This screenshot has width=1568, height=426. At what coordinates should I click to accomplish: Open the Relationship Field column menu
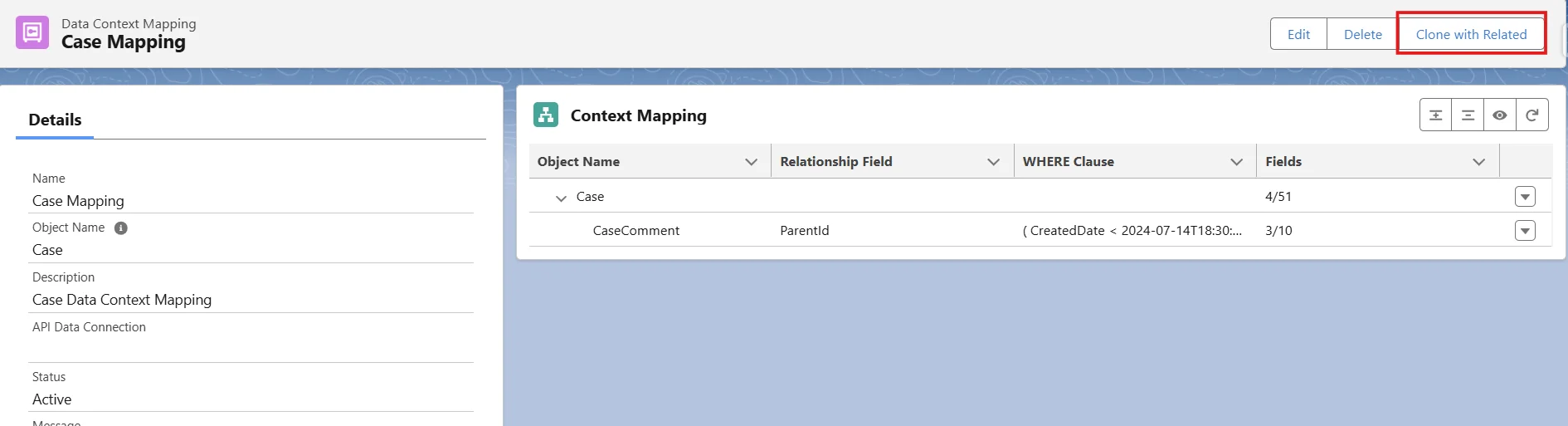(993, 162)
